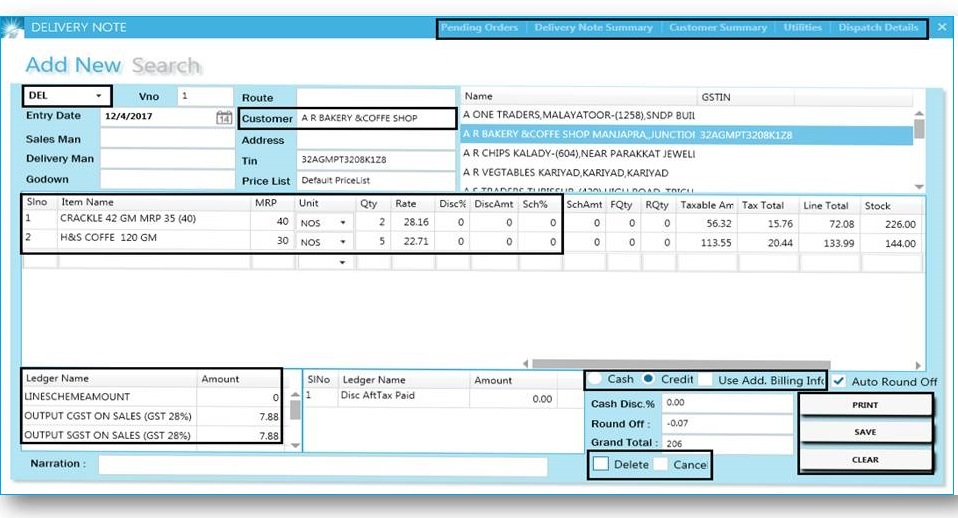958x518 pixels.
Task: Switch to the Search tab
Action: (166, 65)
